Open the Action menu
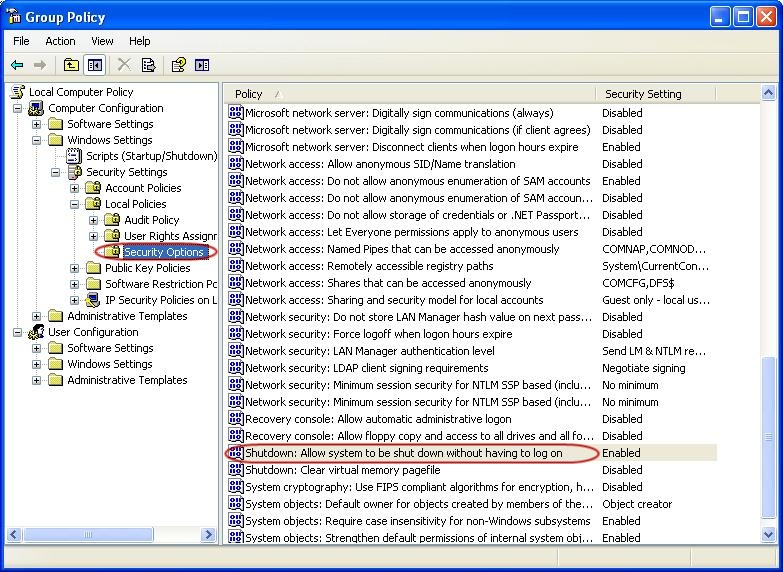This screenshot has height=572, width=783. (x=60, y=41)
